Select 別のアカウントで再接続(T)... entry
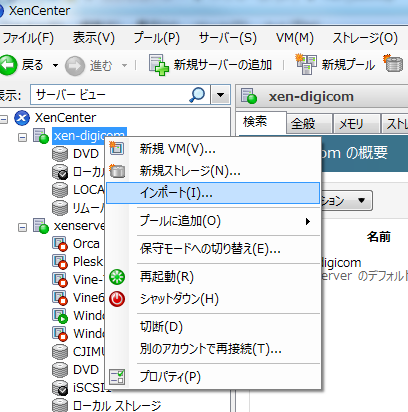Image resolution: width=408 pixels, height=412 pixels. tap(213, 349)
